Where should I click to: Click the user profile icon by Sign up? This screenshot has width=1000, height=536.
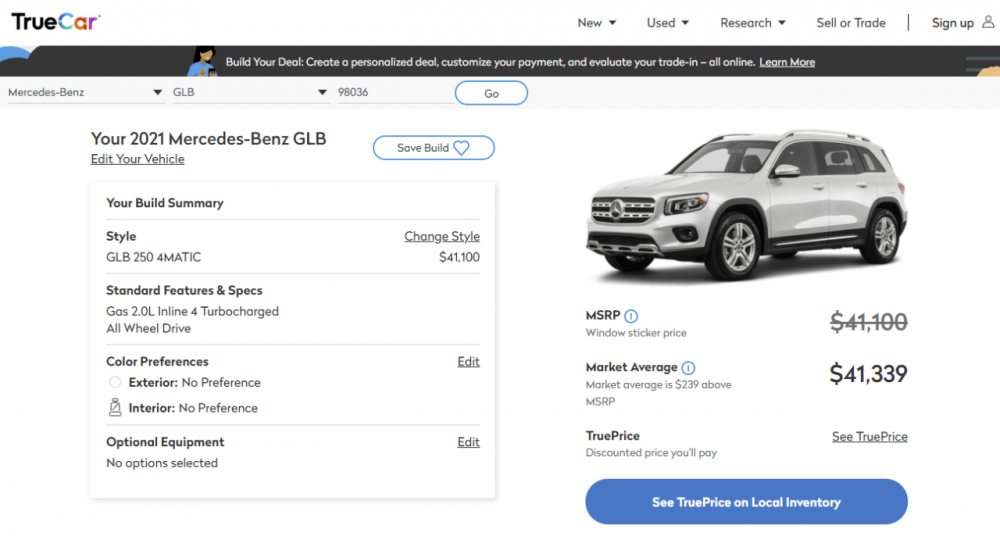pyautogui.click(x=988, y=23)
